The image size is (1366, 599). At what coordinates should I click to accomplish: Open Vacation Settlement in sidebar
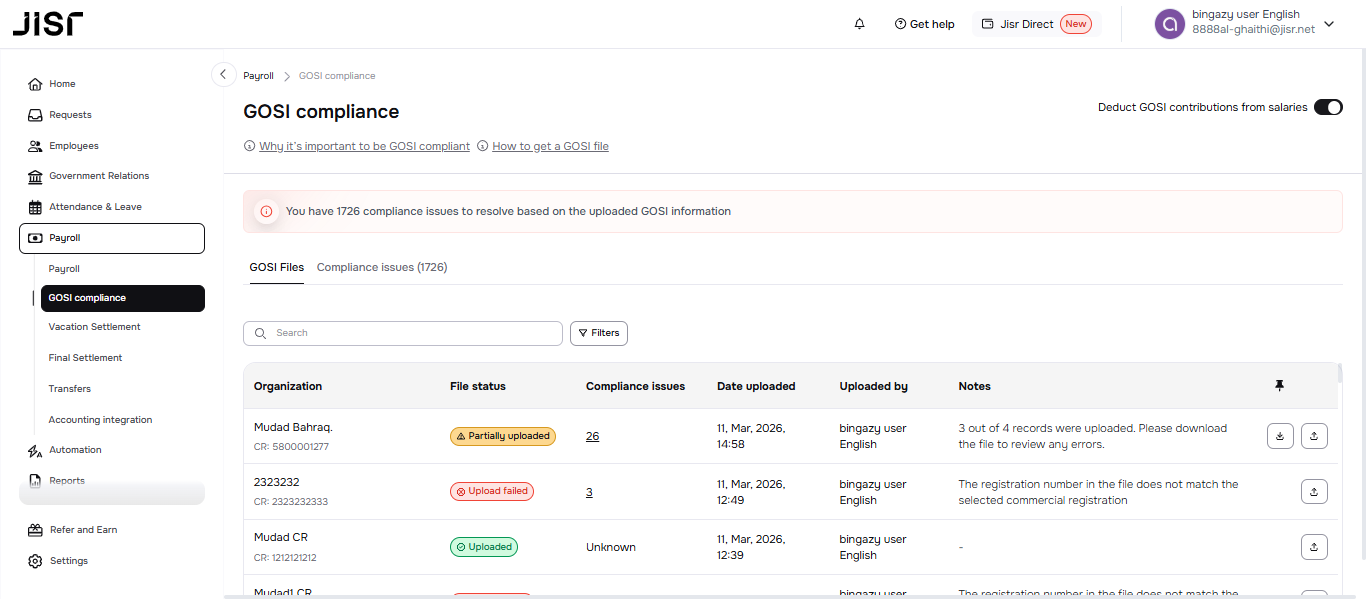coord(94,327)
